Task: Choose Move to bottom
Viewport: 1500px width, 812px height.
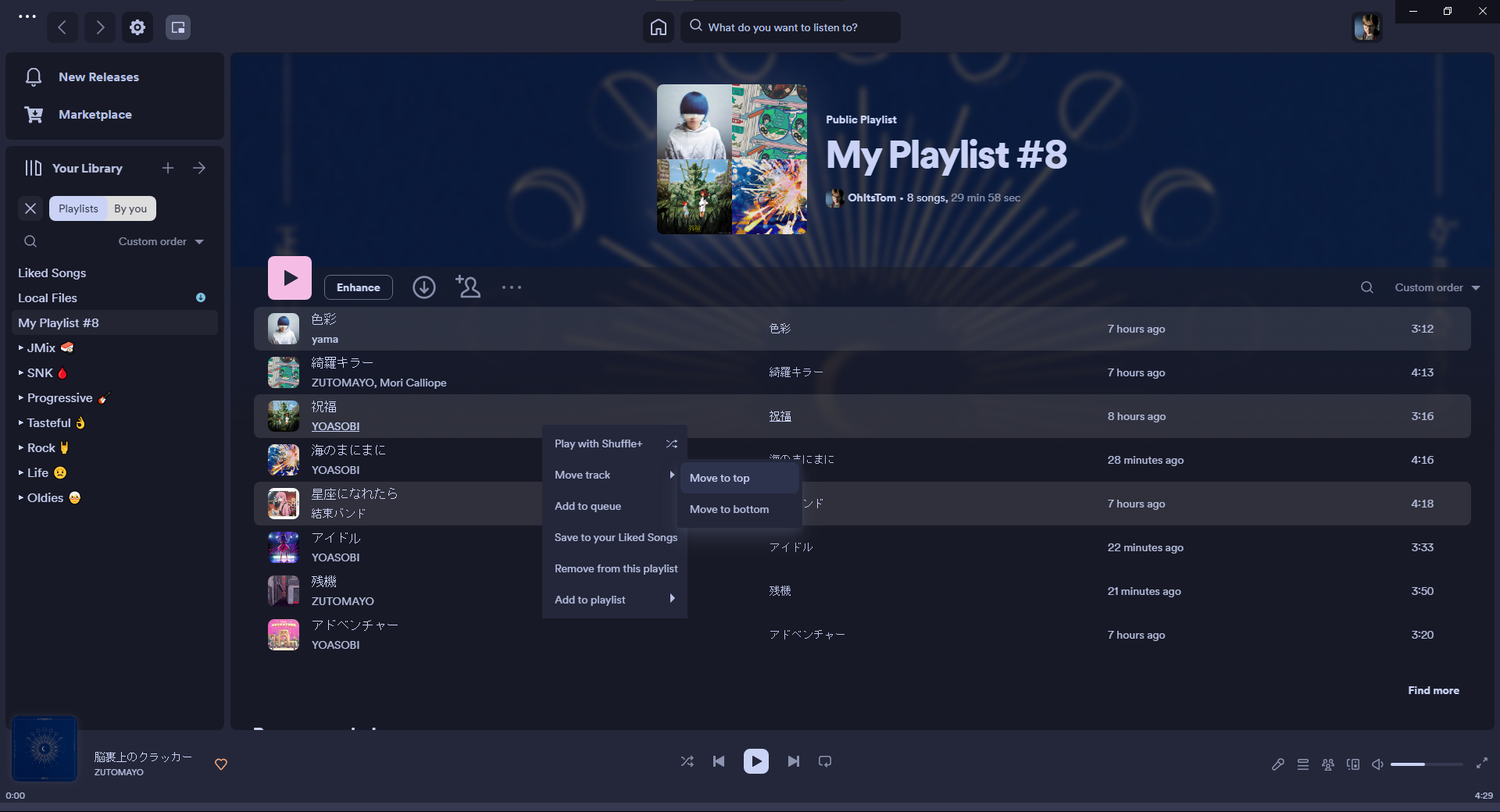Action: click(740, 509)
